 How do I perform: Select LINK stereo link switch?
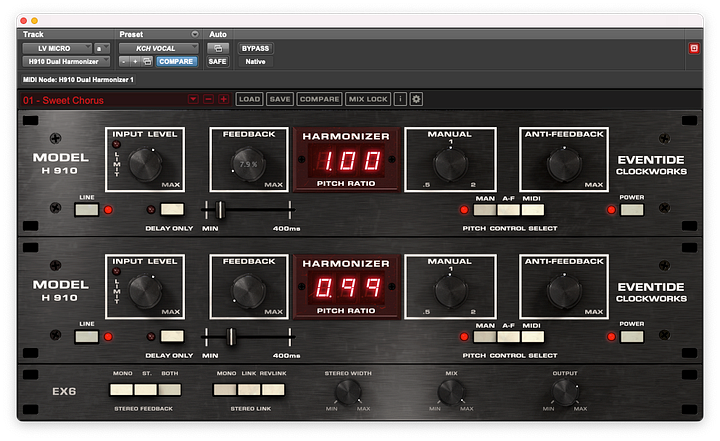[x=249, y=390]
